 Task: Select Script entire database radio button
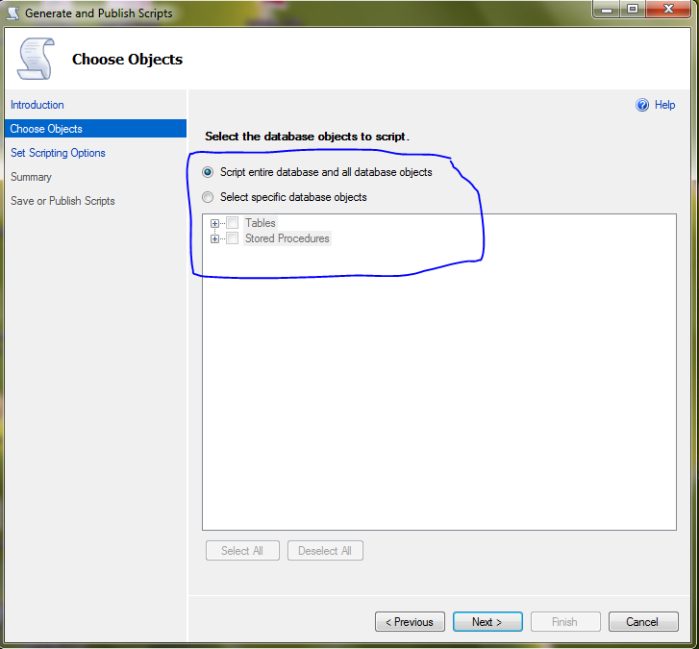[208, 172]
